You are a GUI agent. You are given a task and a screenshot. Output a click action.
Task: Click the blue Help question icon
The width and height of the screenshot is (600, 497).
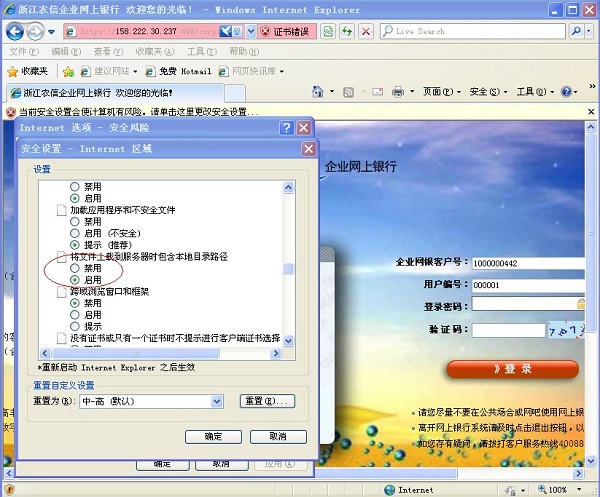click(566, 92)
